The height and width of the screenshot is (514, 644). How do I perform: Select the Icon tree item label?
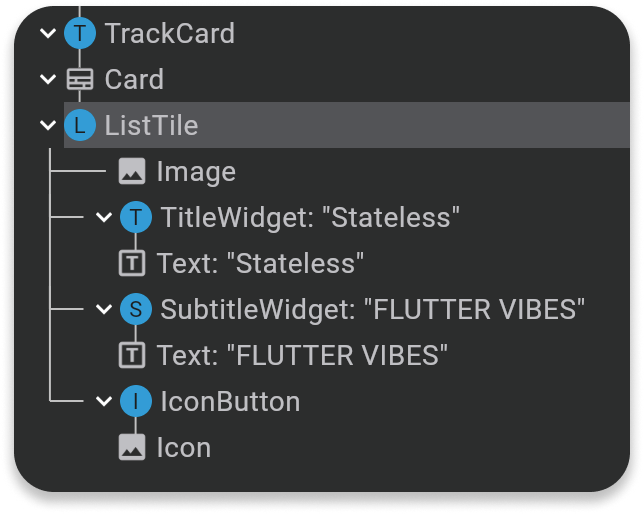(x=184, y=448)
